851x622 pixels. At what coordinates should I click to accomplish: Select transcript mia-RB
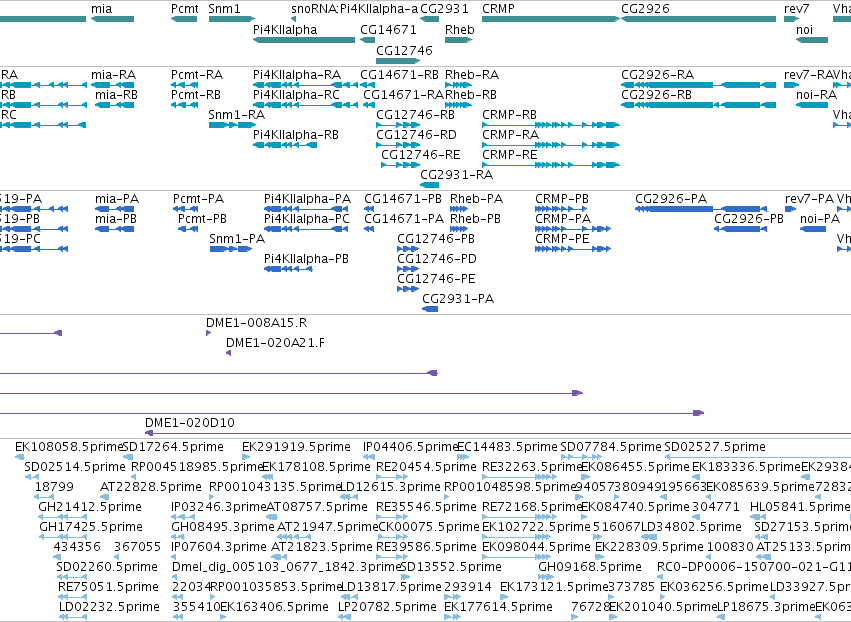click(x=115, y=105)
